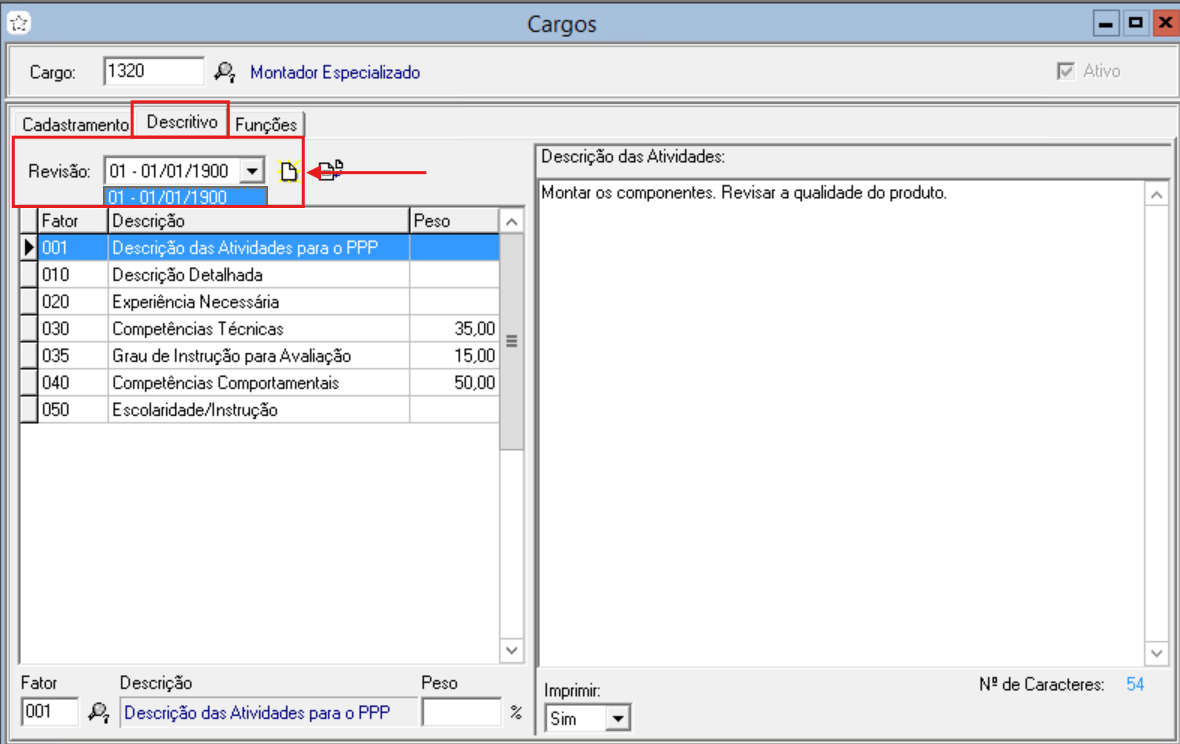Click the copy revision icon
This screenshot has height=744, width=1180.
pyautogui.click(x=331, y=171)
